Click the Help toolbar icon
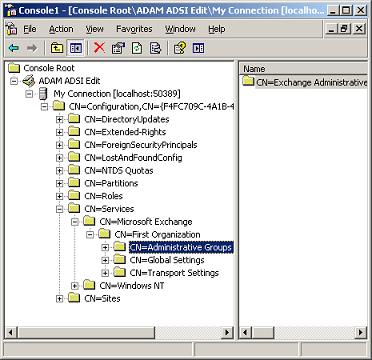This screenshot has width=372, height=360. [x=180, y=48]
